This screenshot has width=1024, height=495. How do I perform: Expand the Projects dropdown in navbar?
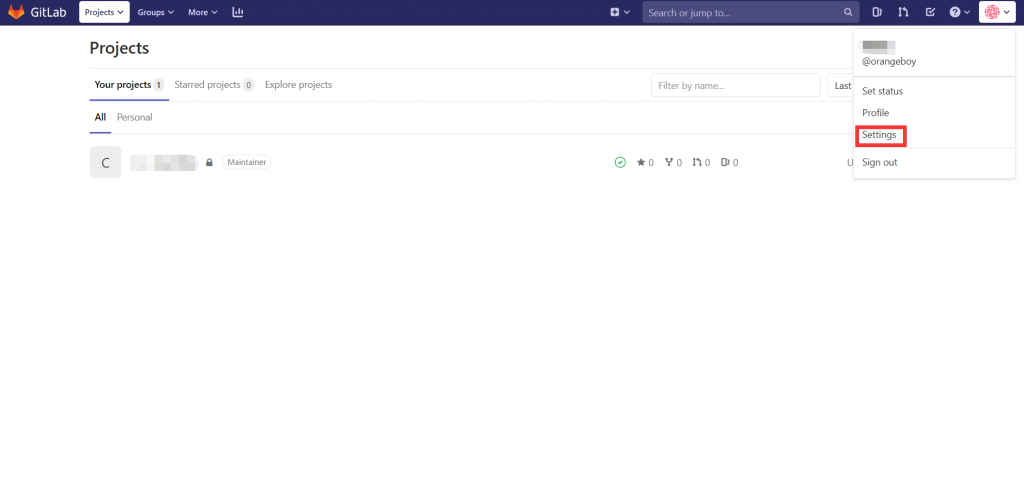click(104, 13)
